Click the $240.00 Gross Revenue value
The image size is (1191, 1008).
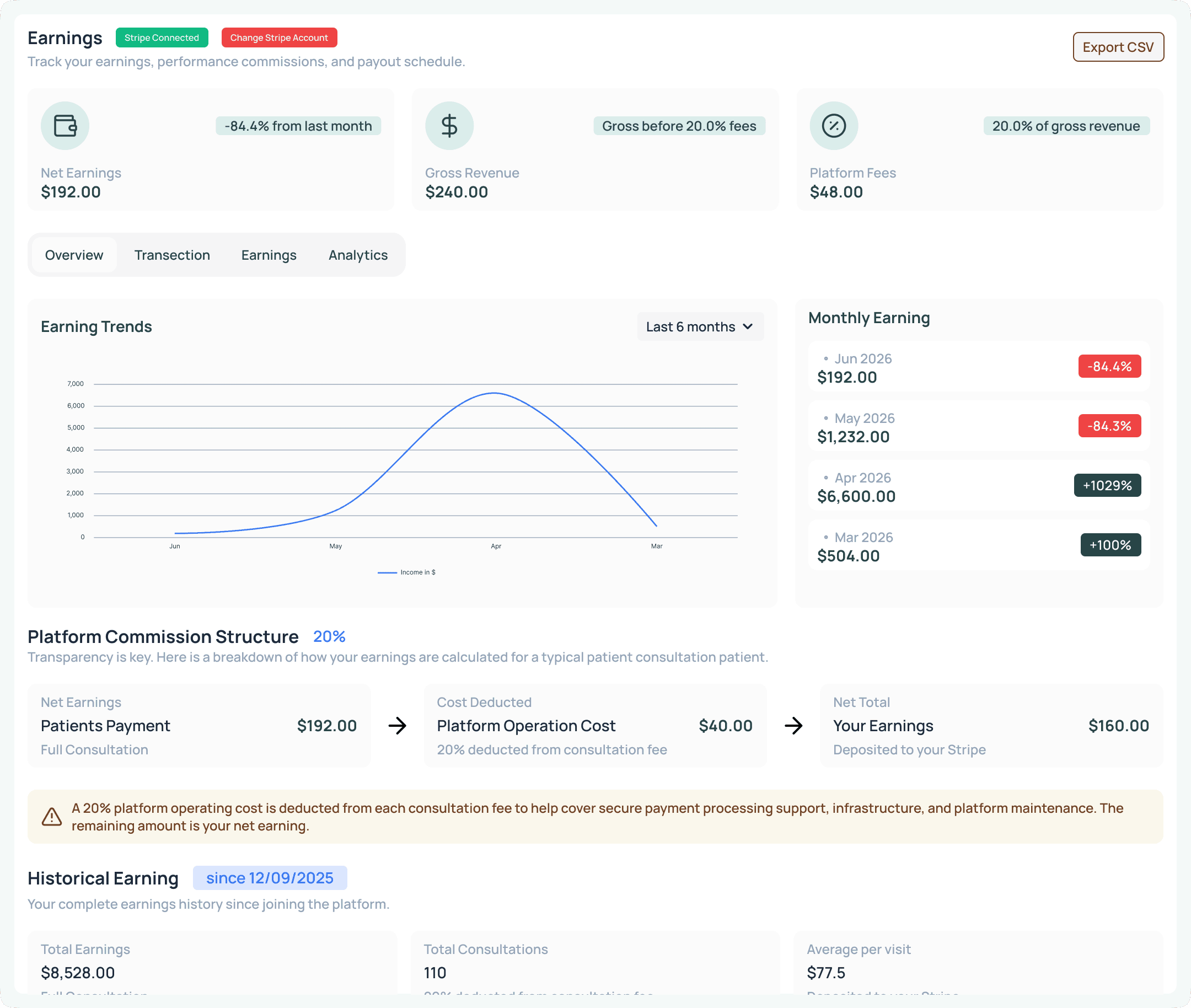click(x=457, y=192)
